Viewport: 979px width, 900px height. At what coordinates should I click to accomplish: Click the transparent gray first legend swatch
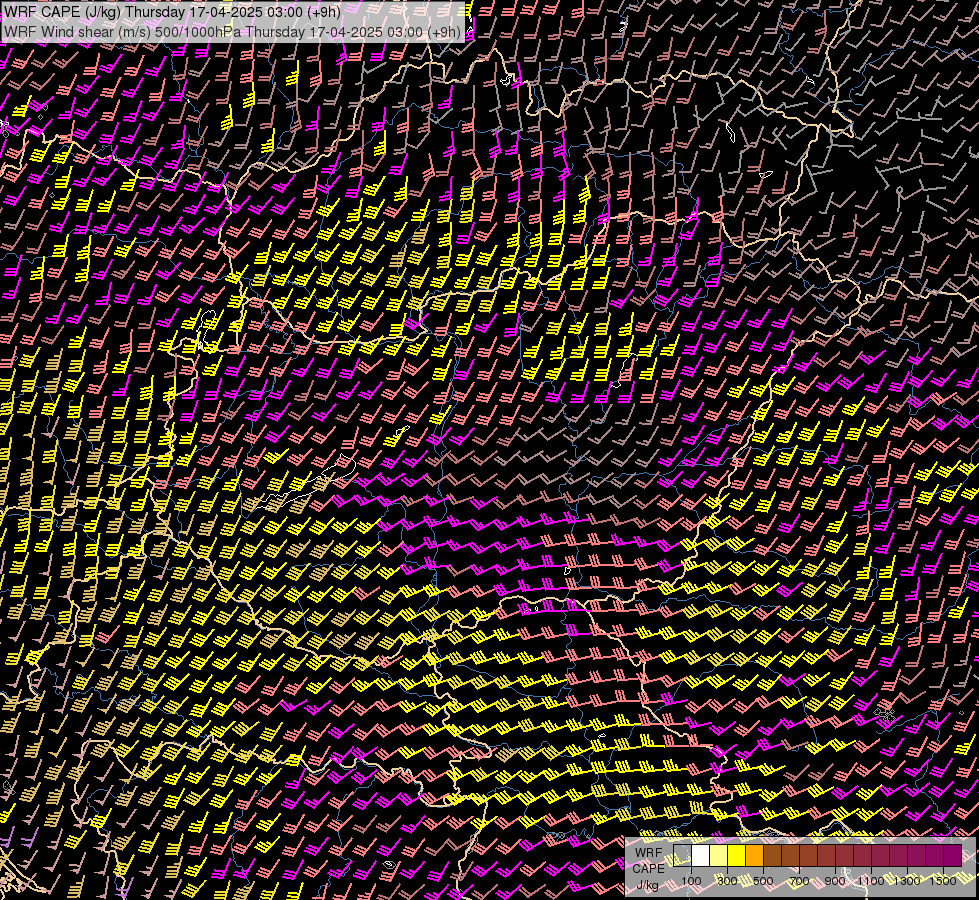[x=682, y=855]
